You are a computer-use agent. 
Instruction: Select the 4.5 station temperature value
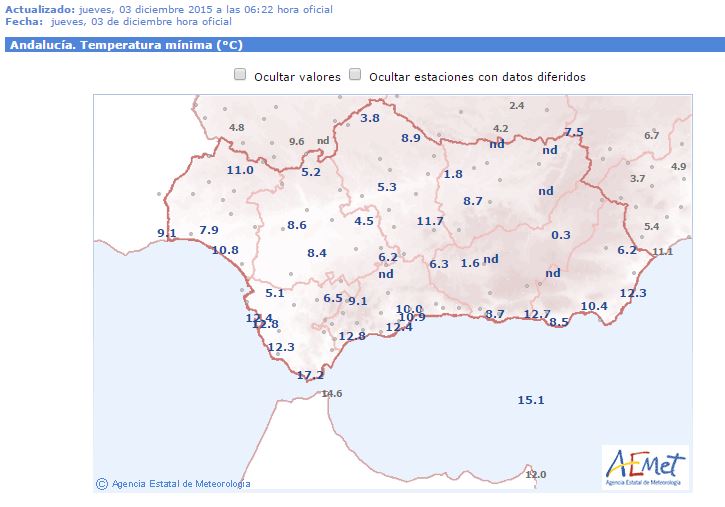pyautogui.click(x=364, y=220)
